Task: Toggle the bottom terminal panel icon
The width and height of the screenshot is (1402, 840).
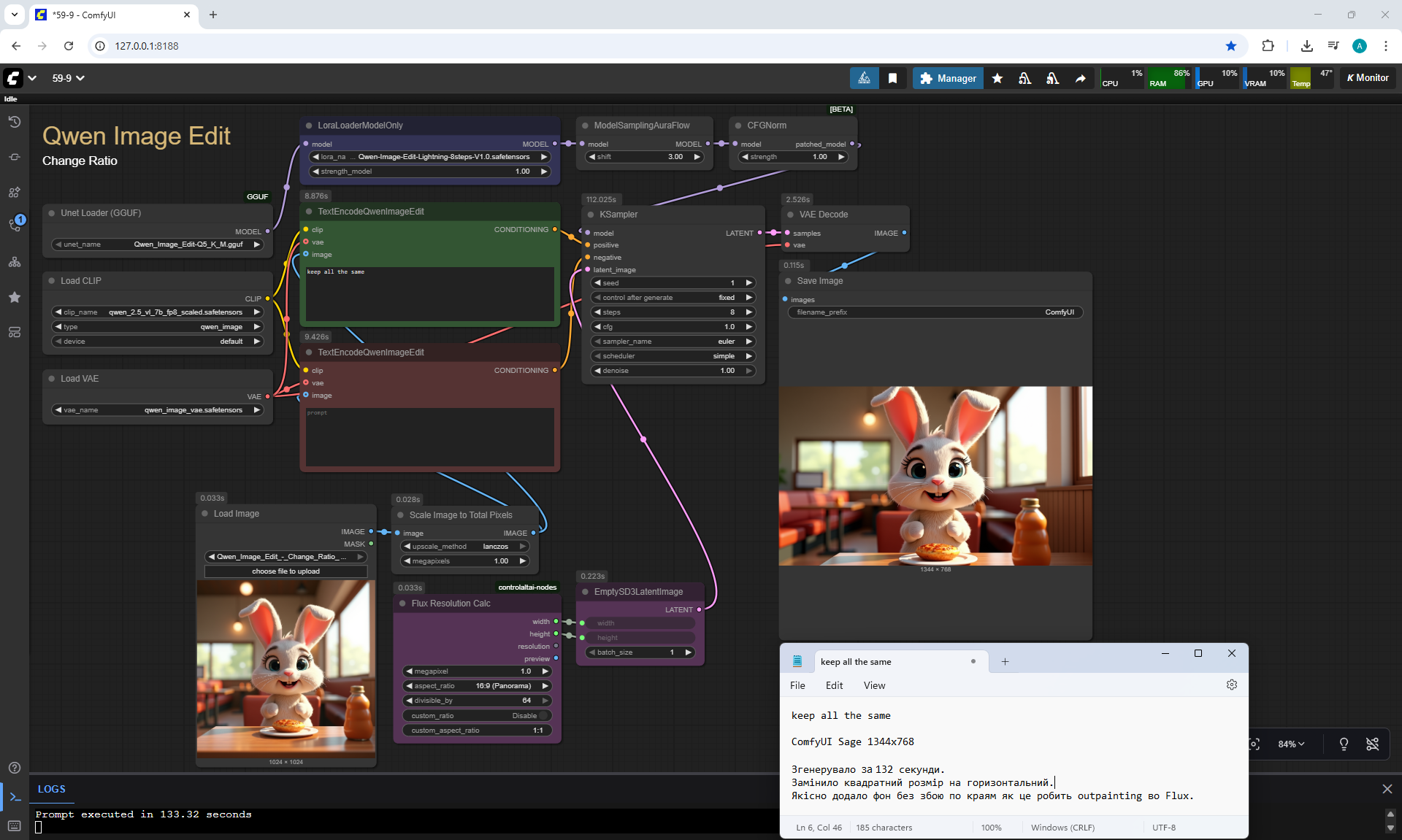Action: [15, 797]
